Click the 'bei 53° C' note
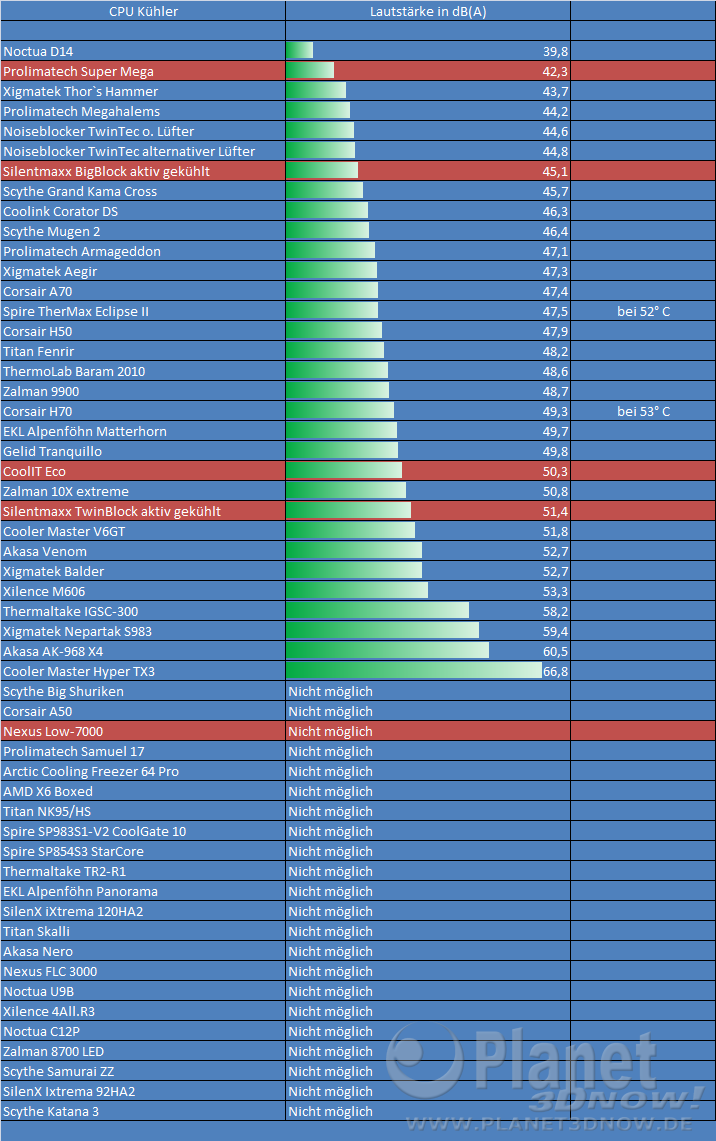Viewport: 716px width, 1141px height. click(x=643, y=411)
